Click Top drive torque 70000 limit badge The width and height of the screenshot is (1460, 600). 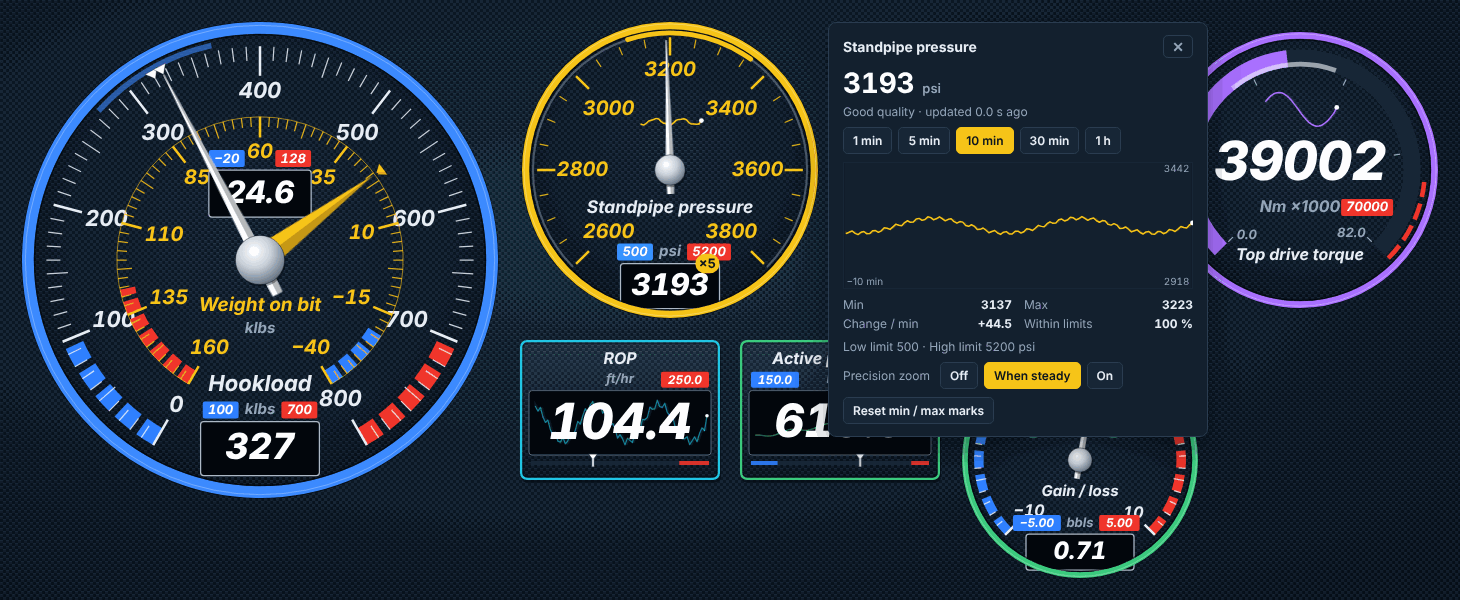pos(1369,207)
